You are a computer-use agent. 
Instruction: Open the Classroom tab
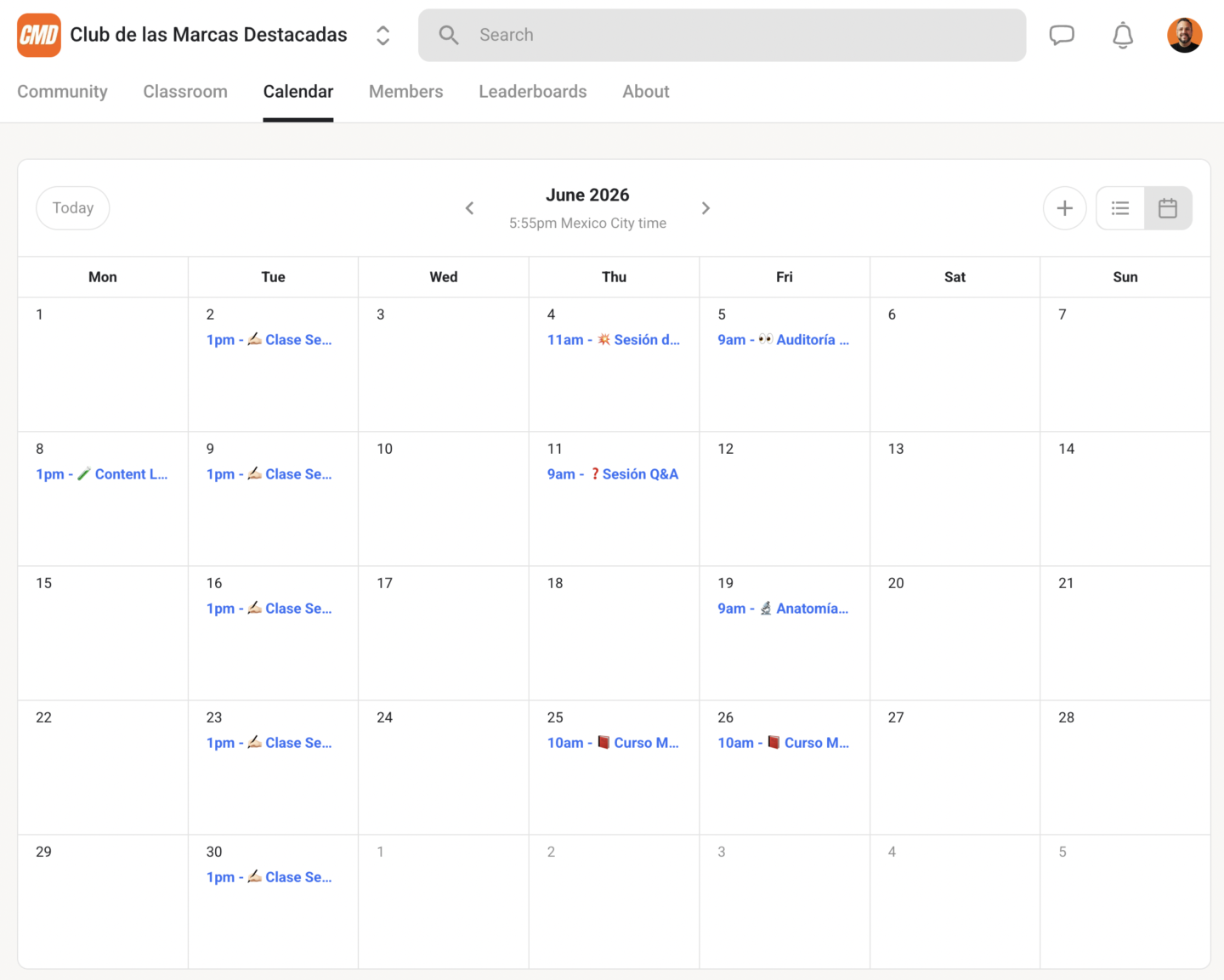185,92
